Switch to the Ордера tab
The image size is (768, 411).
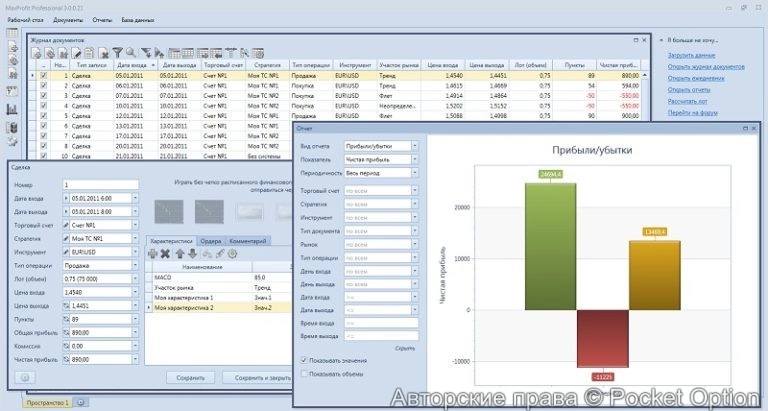point(210,241)
